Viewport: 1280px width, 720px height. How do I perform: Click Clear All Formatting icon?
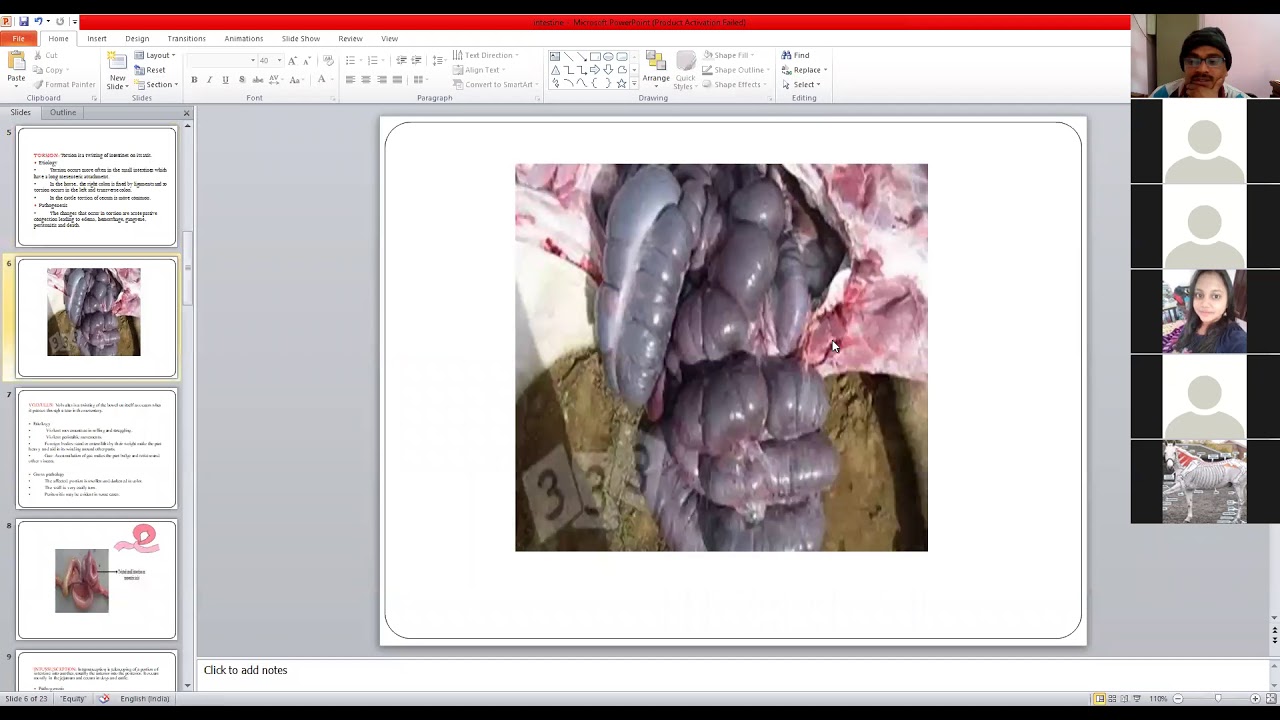click(328, 60)
